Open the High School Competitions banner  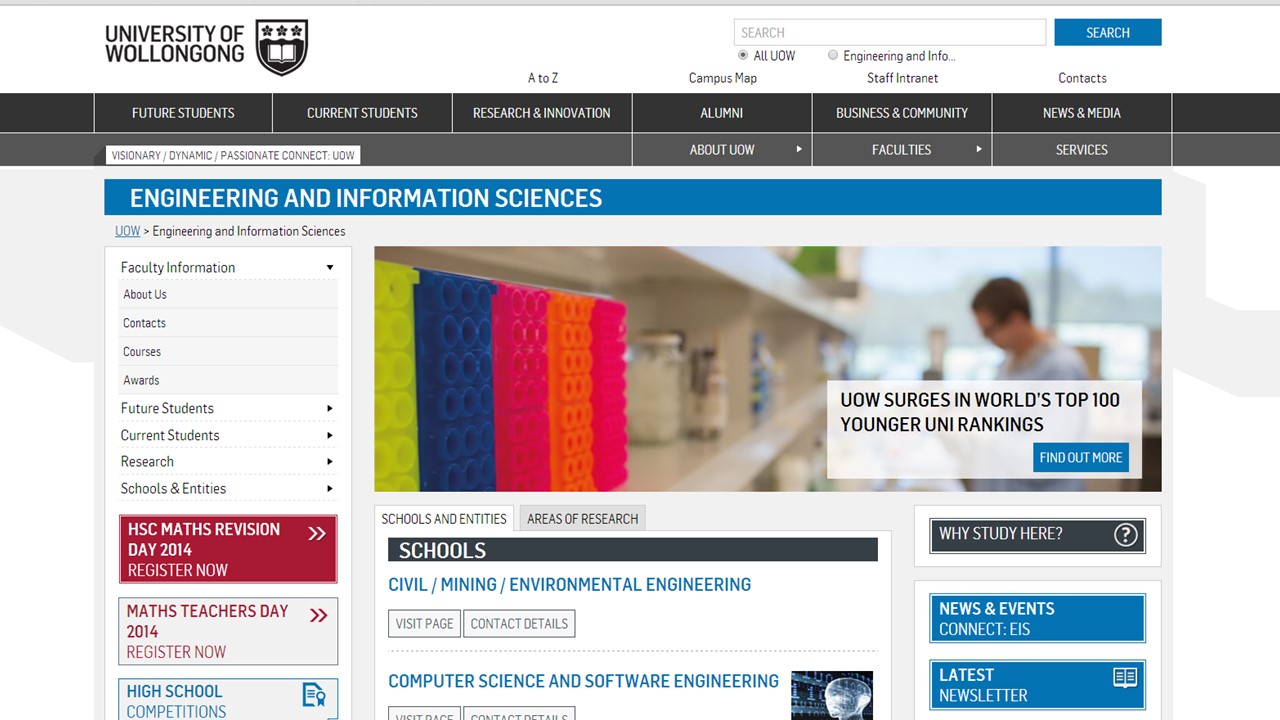(x=228, y=700)
